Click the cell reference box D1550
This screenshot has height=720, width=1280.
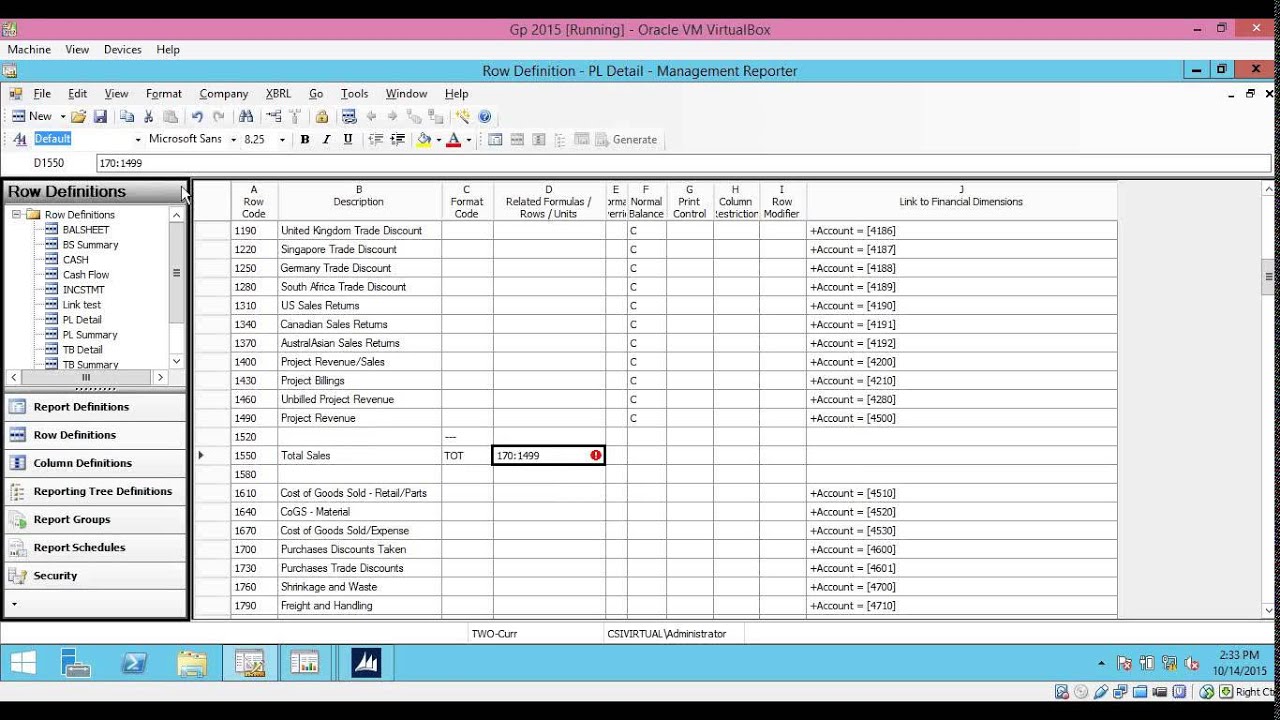(49, 163)
